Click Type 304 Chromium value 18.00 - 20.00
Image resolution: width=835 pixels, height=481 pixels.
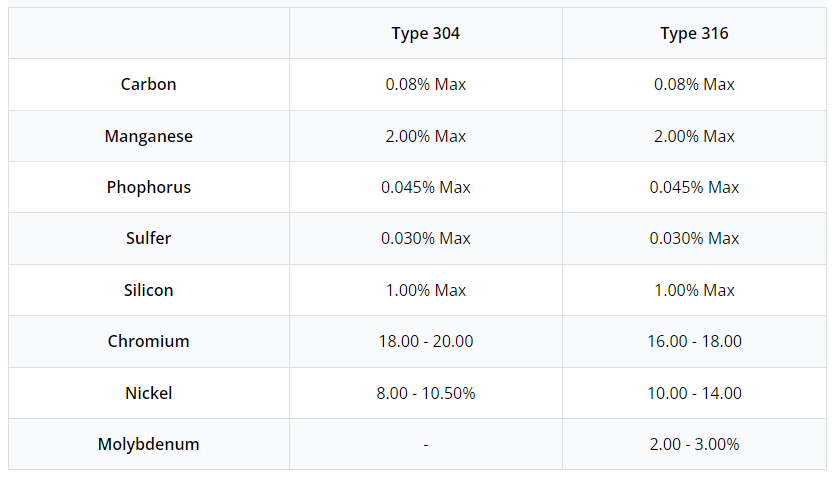click(425, 341)
